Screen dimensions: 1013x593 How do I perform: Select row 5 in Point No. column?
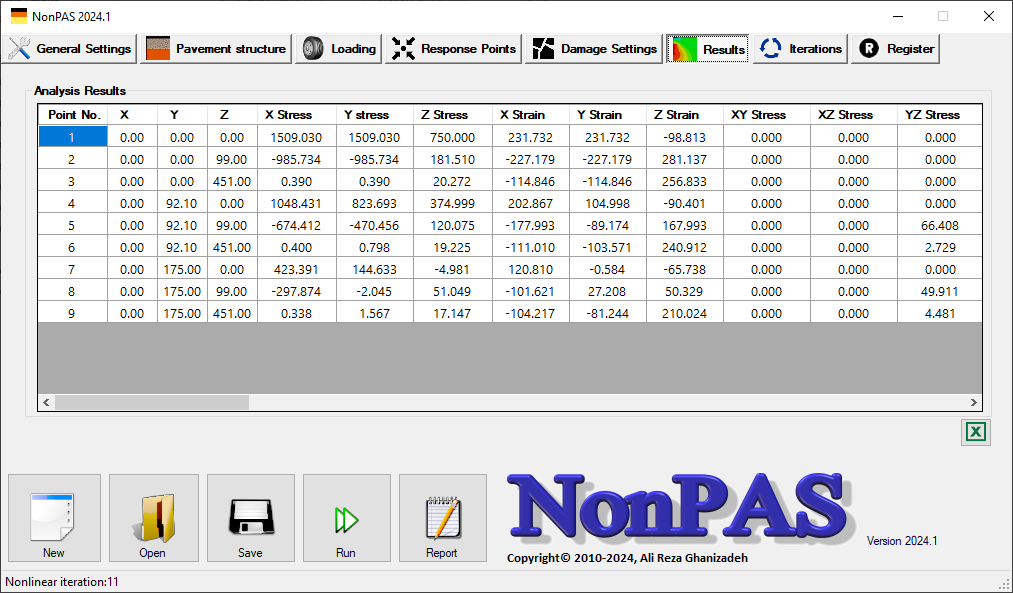click(x=72, y=226)
